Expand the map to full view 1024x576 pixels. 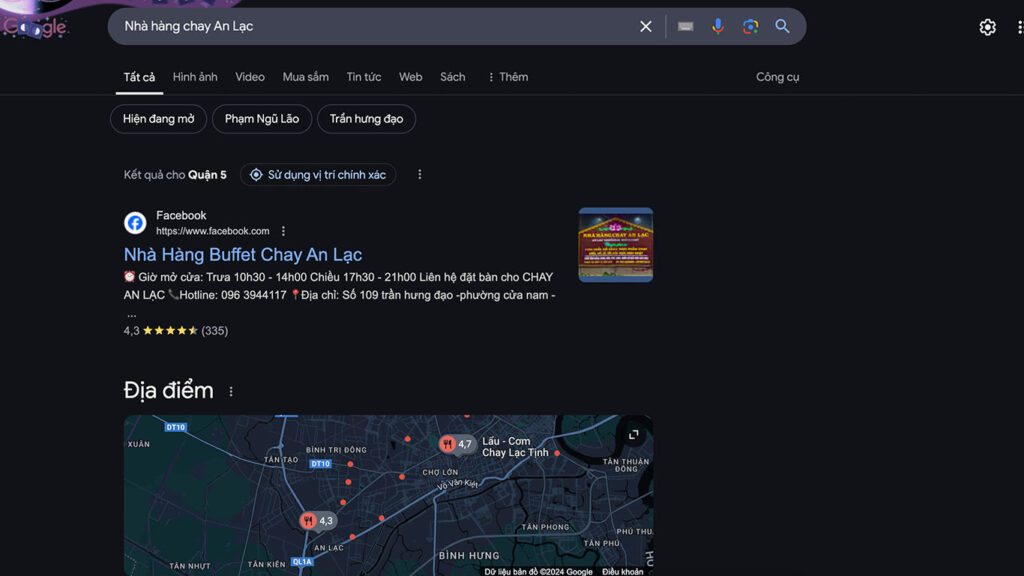633,434
